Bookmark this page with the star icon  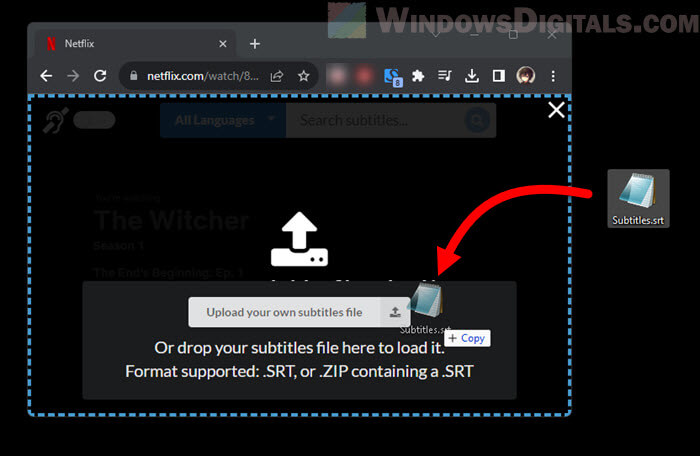(304, 76)
